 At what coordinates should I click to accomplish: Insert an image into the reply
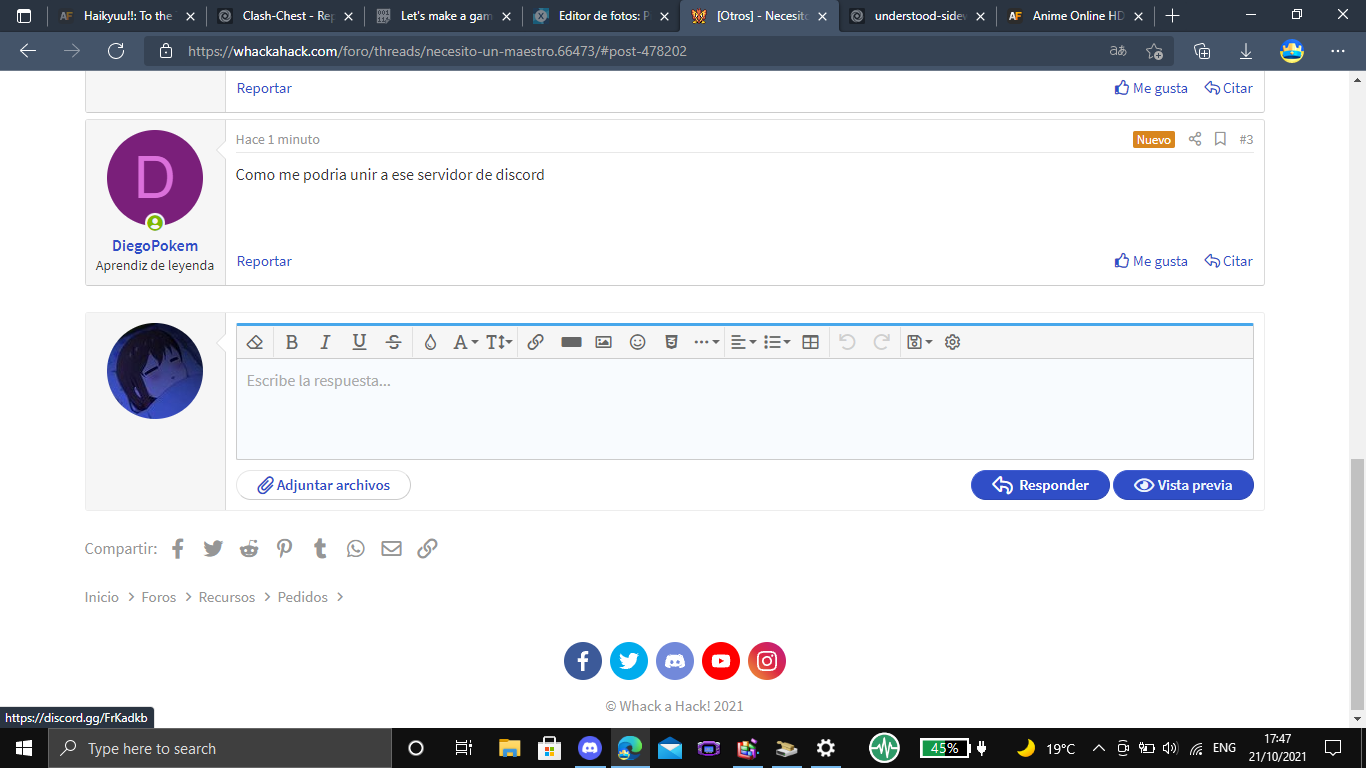pos(603,342)
